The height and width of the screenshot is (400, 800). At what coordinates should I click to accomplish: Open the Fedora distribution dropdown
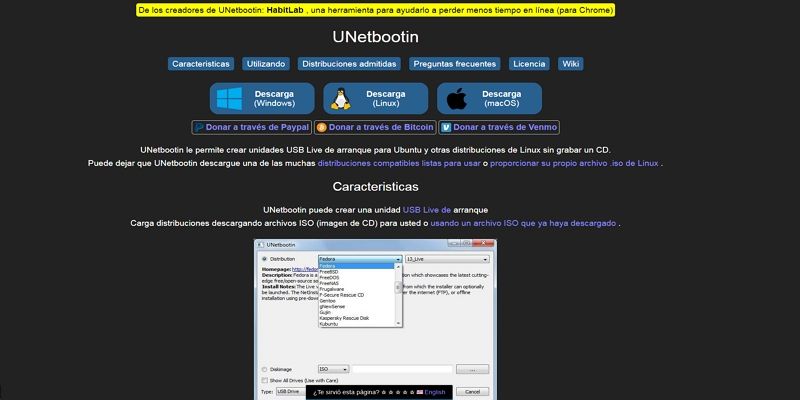(x=360, y=259)
